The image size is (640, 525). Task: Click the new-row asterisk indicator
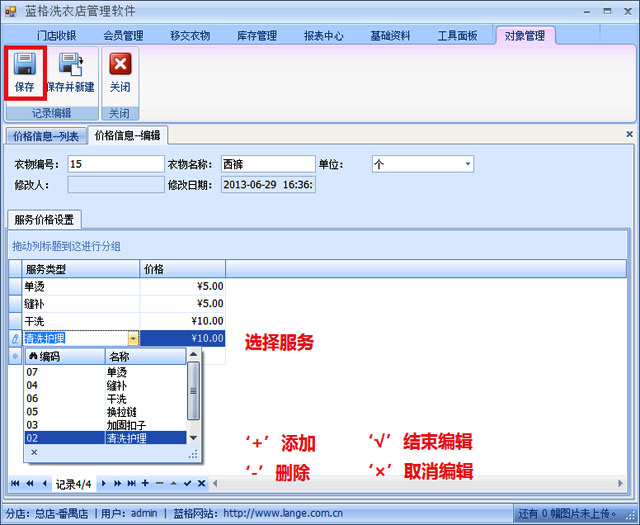click(x=15, y=356)
